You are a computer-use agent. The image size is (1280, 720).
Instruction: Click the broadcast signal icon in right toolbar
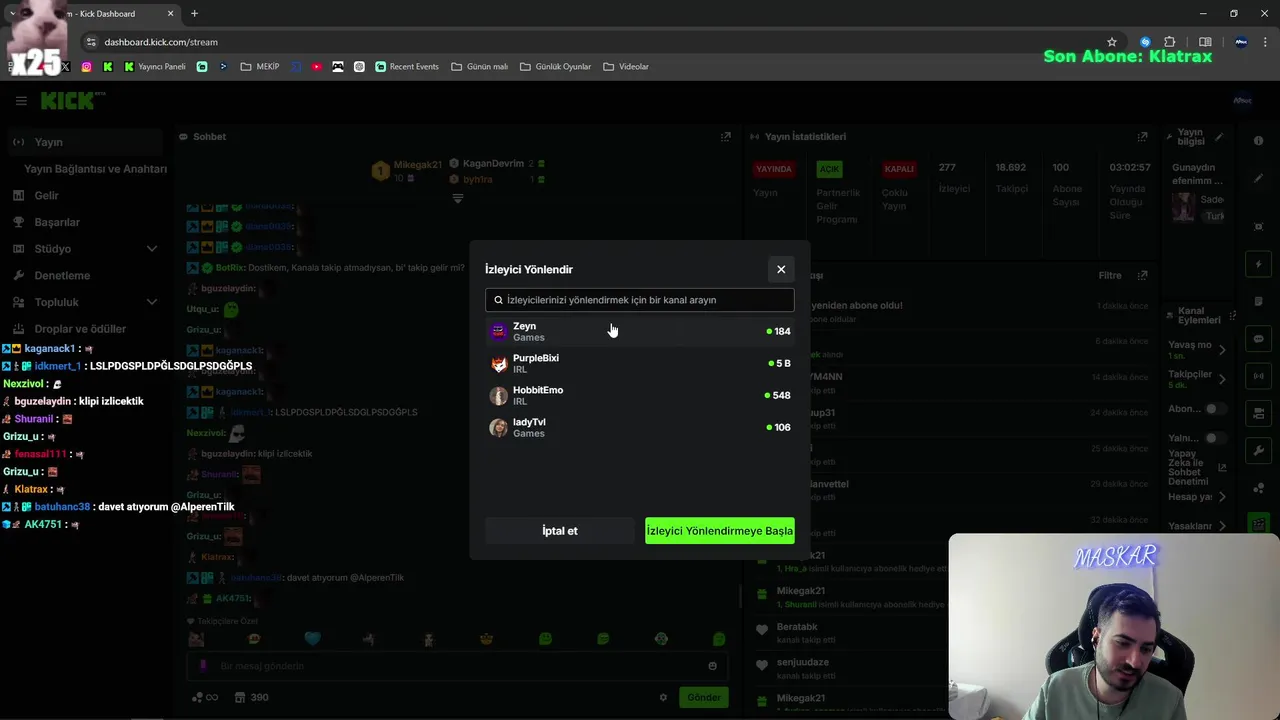pos(1258,376)
